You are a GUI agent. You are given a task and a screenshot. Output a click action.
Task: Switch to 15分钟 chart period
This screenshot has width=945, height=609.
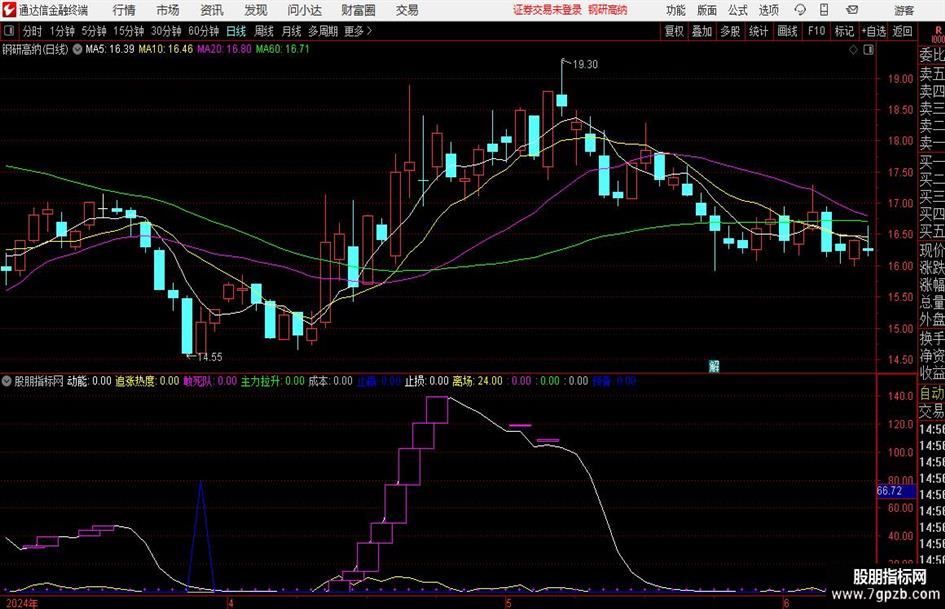(x=128, y=31)
